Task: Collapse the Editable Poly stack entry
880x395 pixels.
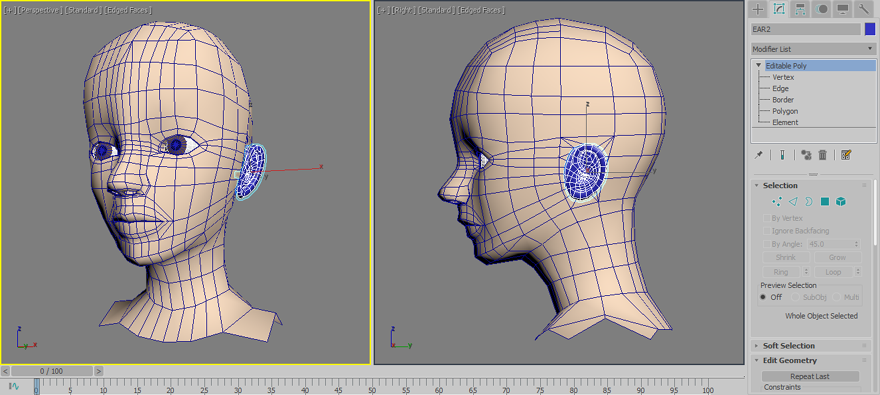Action: tap(759, 66)
